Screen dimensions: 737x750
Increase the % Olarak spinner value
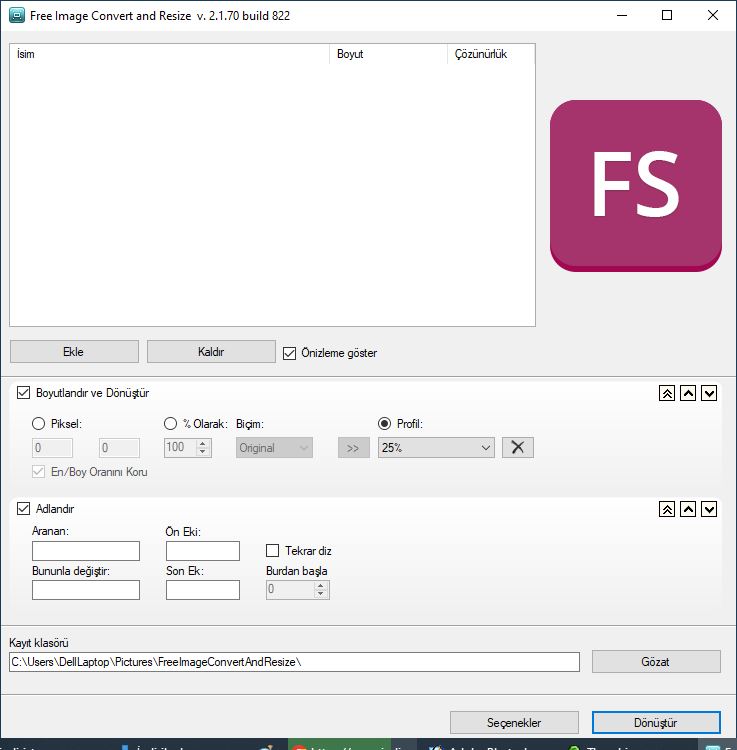click(x=203, y=443)
